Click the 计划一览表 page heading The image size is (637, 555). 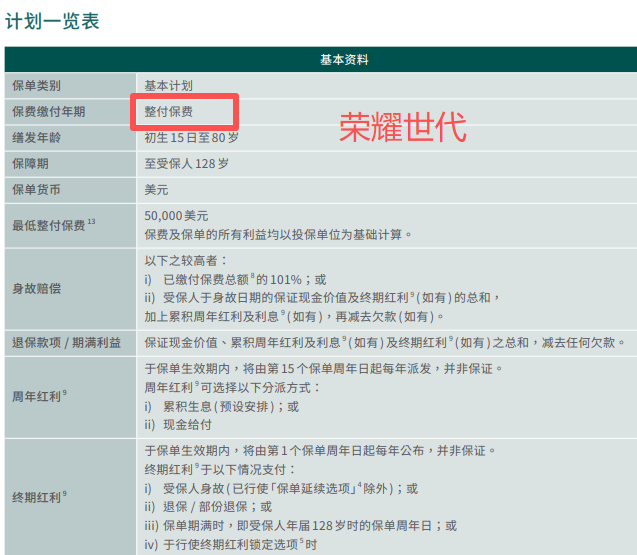pos(53,21)
